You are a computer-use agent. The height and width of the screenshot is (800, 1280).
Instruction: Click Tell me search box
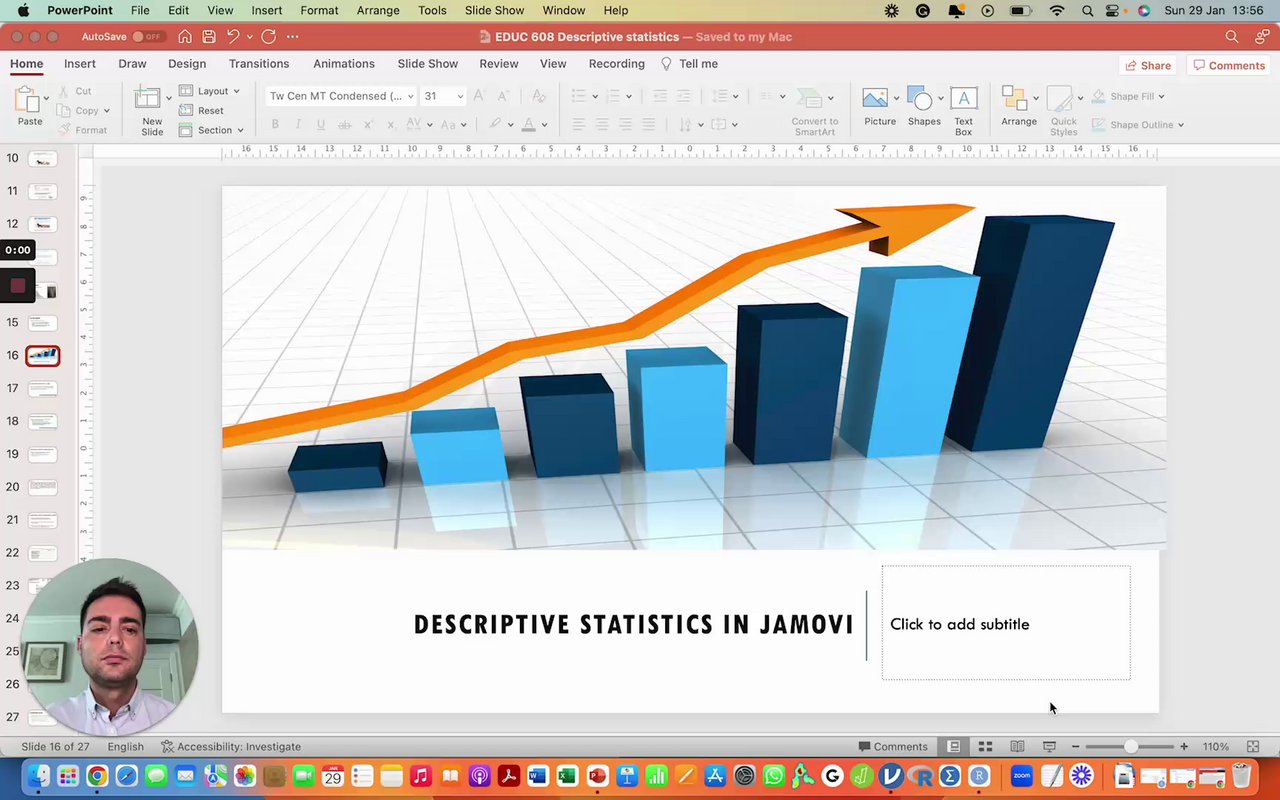(x=690, y=64)
